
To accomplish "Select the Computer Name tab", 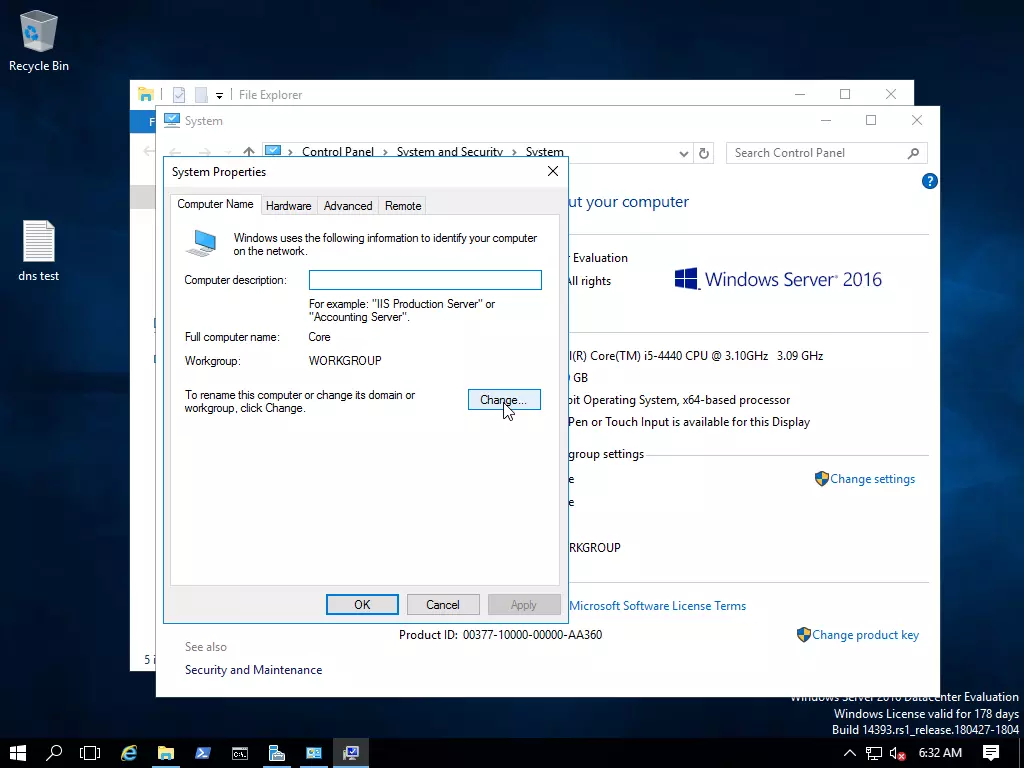I will [x=216, y=204].
